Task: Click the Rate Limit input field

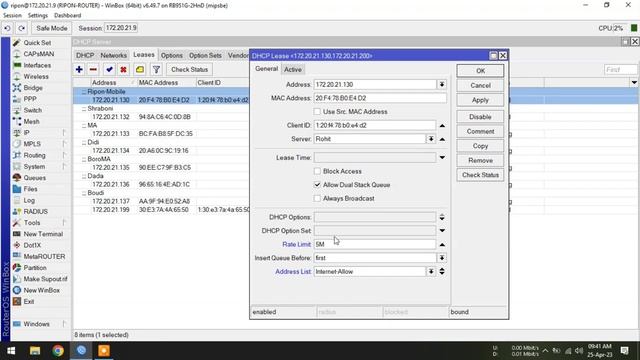Action: click(x=375, y=244)
